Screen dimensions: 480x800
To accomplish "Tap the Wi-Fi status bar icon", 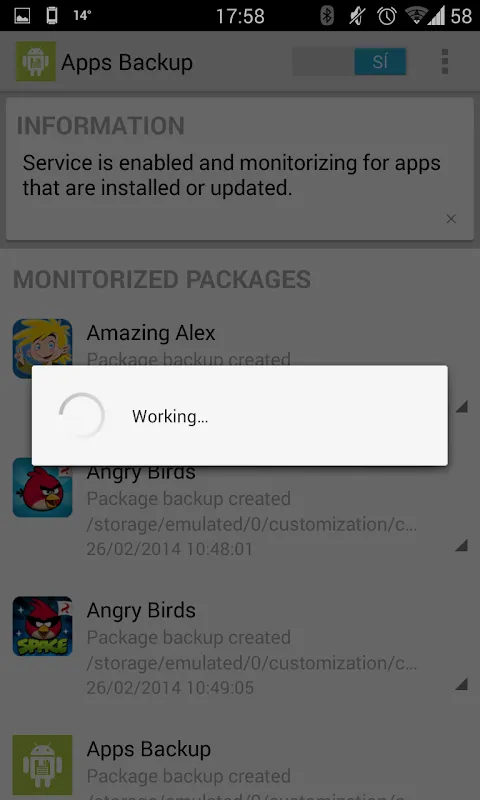I will [416, 16].
